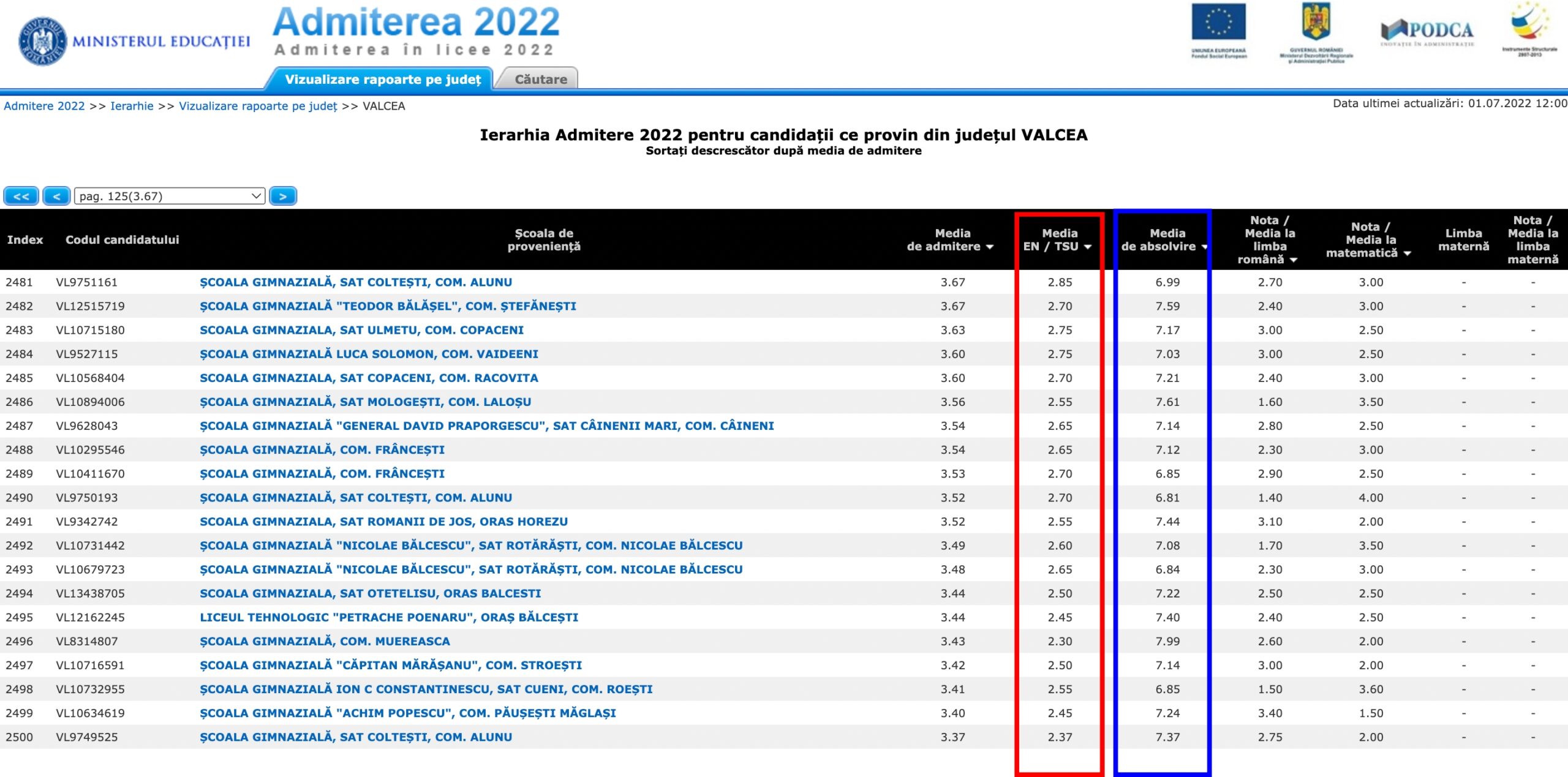Click the VALCEA breadcrumb text
The image size is (1568, 777).
coord(383,106)
